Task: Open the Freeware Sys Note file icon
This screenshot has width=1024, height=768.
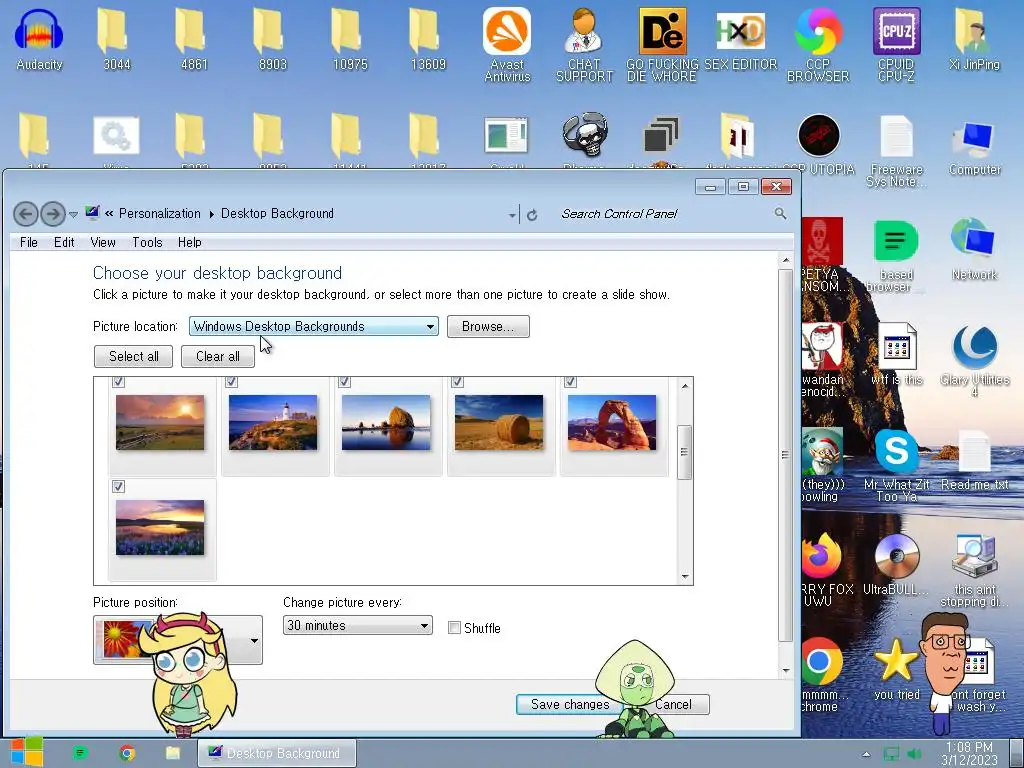Action: pyautogui.click(x=896, y=152)
